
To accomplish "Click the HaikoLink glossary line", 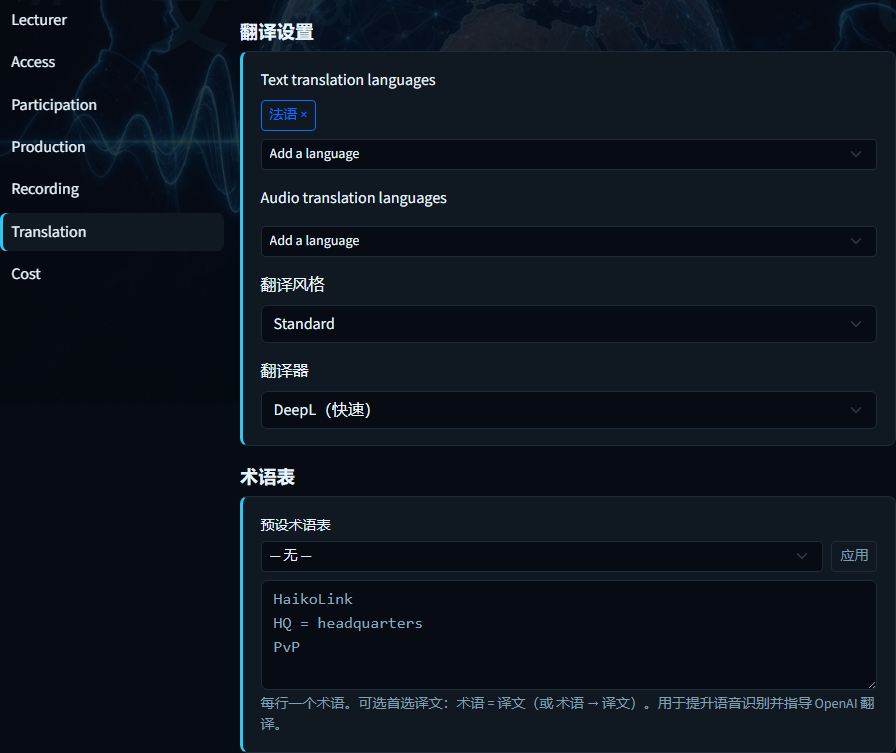I will 313,599.
